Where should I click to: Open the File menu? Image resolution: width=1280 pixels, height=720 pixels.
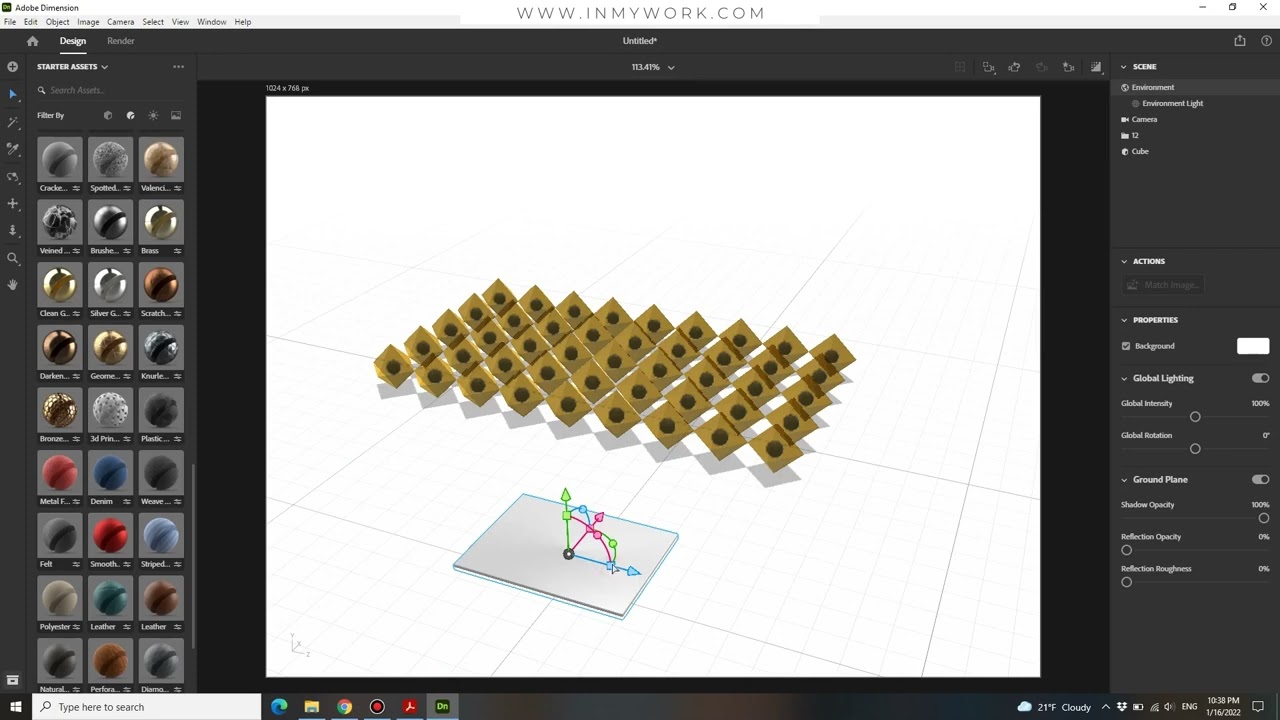(10, 22)
